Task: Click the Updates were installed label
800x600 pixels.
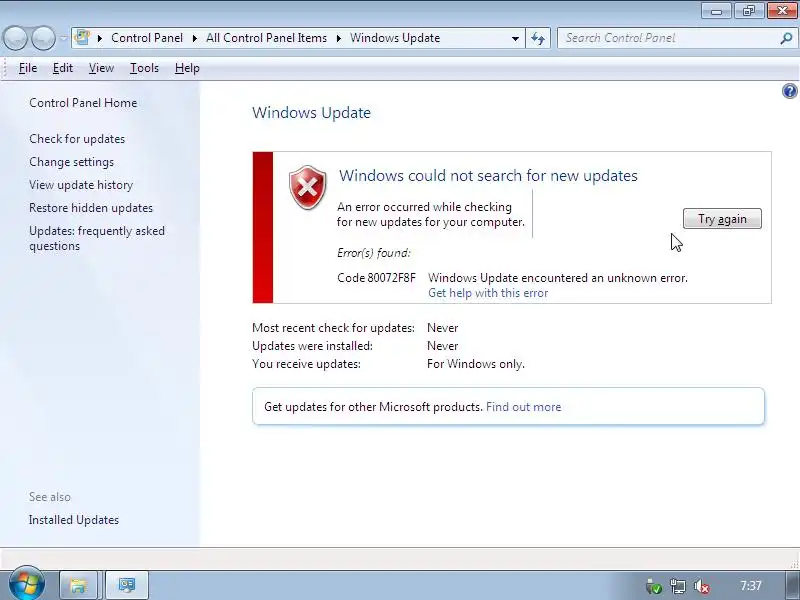Action: coord(312,346)
